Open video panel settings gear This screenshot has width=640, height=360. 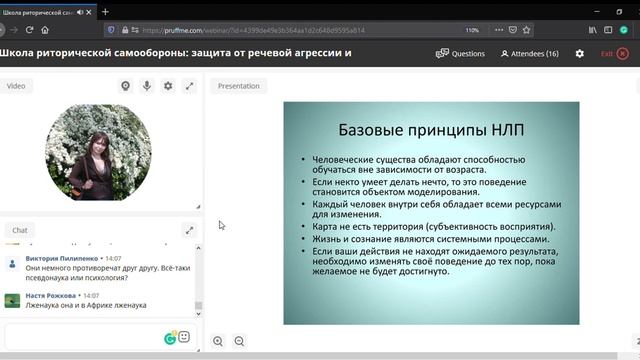[x=168, y=86]
